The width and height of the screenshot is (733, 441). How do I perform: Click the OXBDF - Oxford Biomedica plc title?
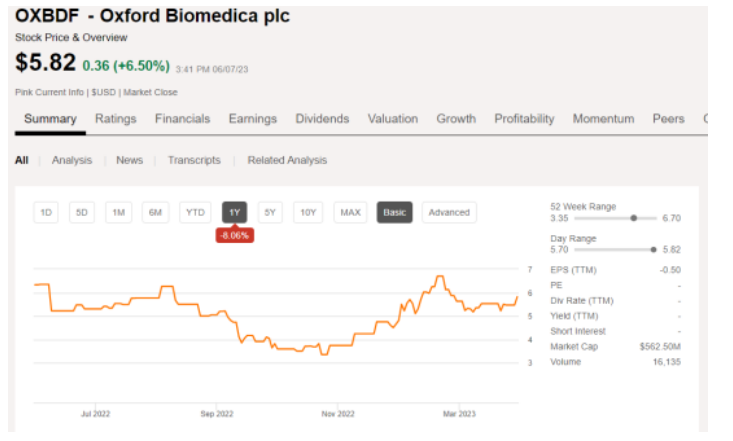152,16
